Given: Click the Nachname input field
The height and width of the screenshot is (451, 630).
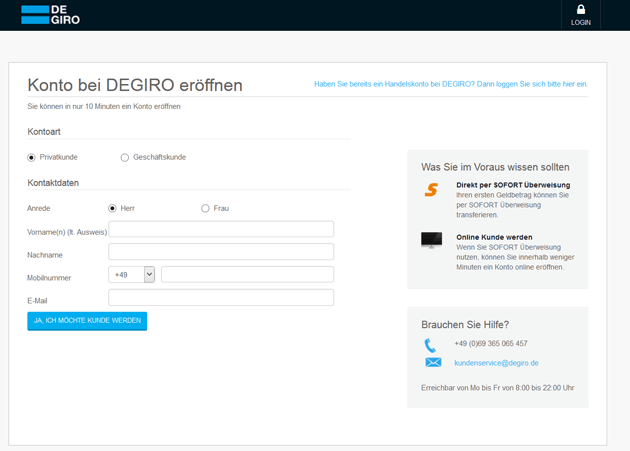Looking at the screenshot, I should (x=221, y=252).
